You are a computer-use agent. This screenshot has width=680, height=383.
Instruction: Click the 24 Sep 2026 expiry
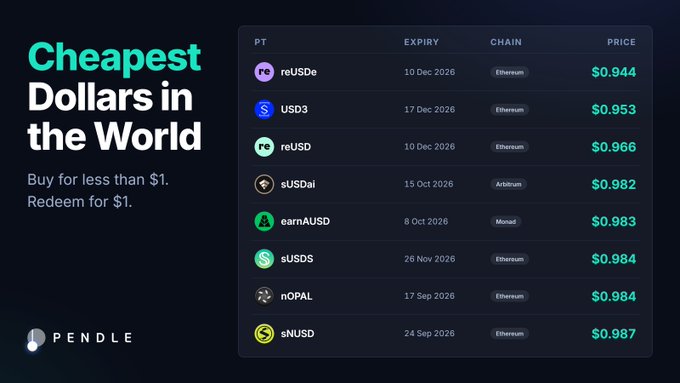click(x=429, y=334)
